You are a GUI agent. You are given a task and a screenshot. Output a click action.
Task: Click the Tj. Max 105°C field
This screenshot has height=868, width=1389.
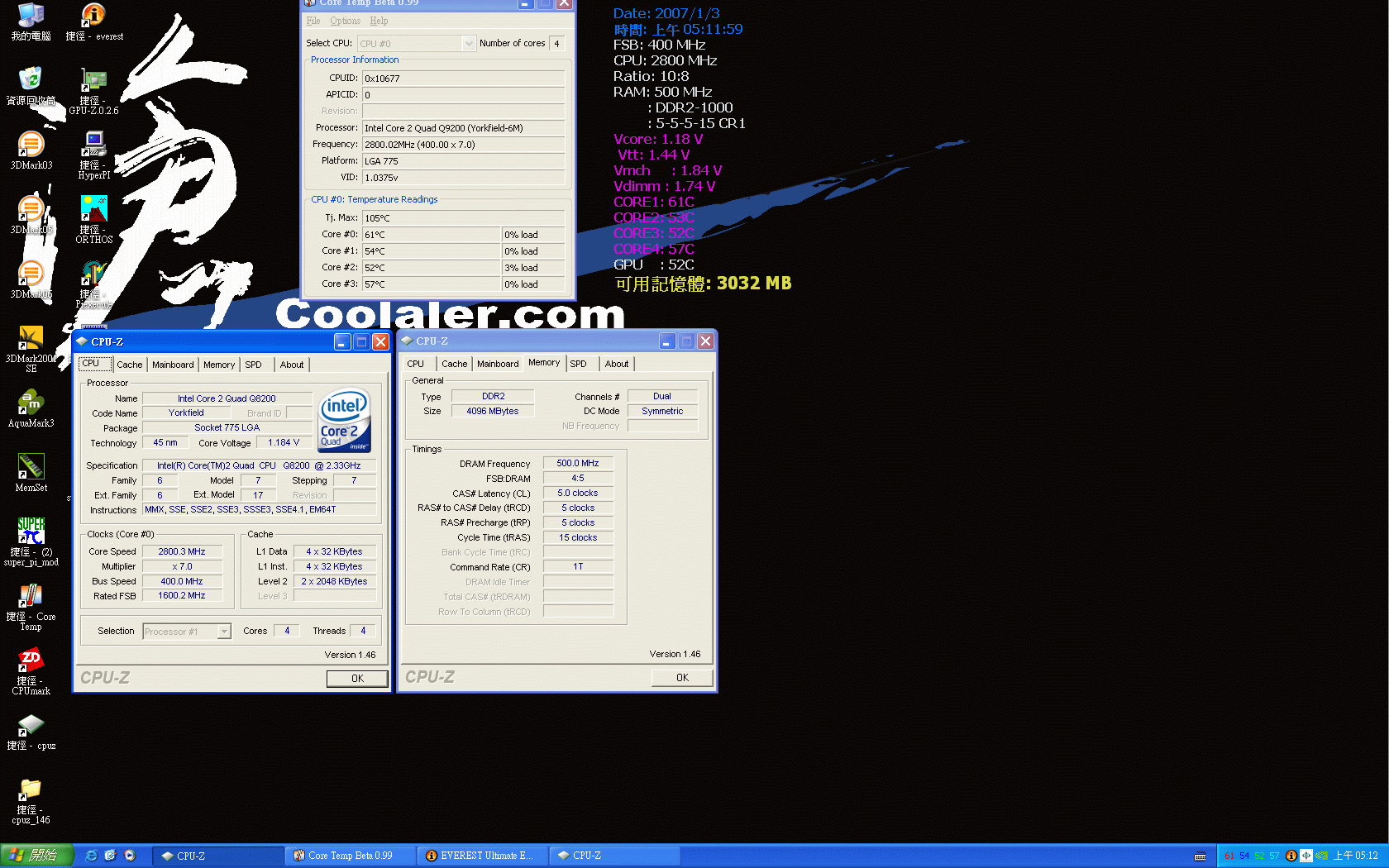(x=463, y=218)
